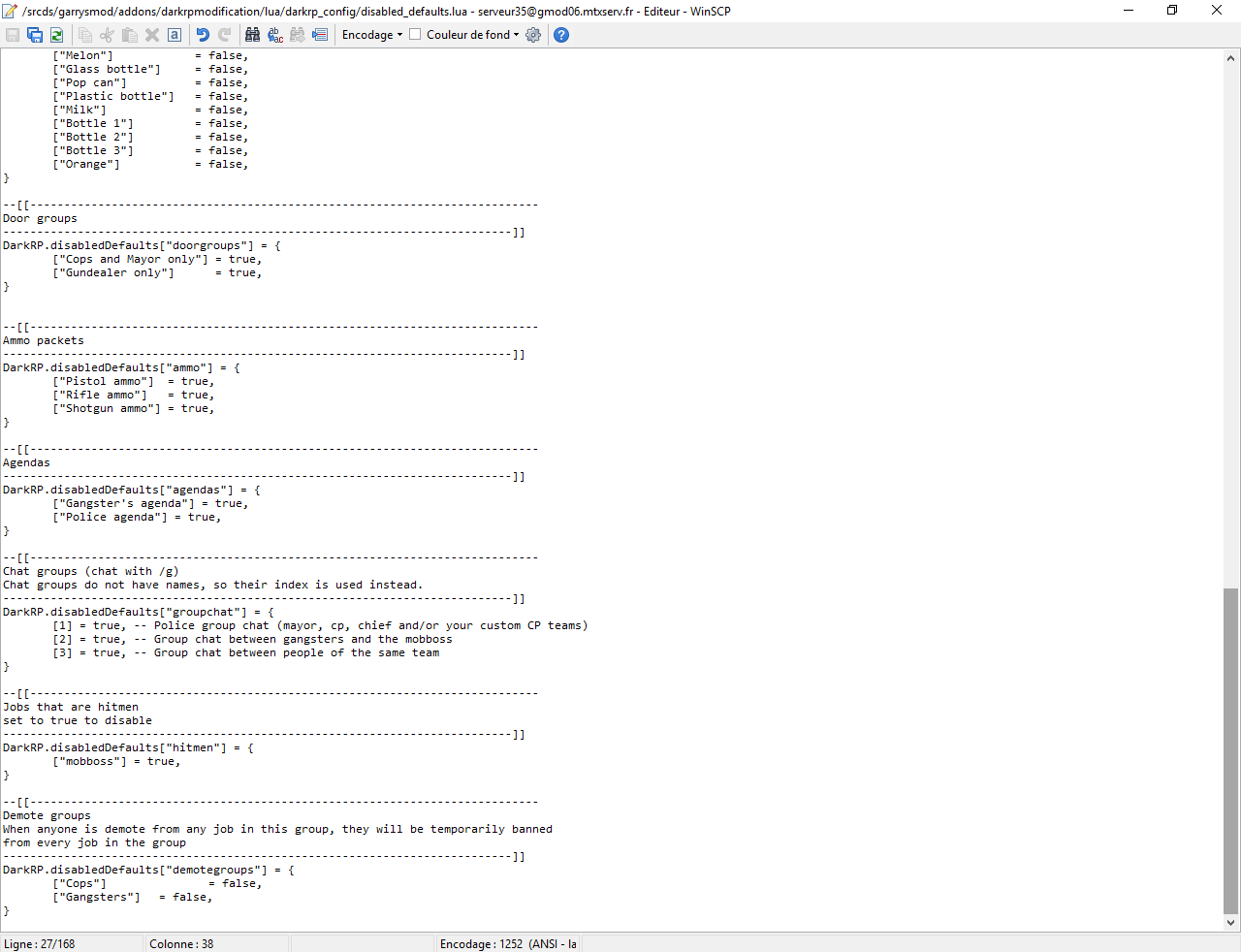Click the "Bottle 2" = false line
The width and height of the screenshot is (1241, 952).
(x=150, y=137)
